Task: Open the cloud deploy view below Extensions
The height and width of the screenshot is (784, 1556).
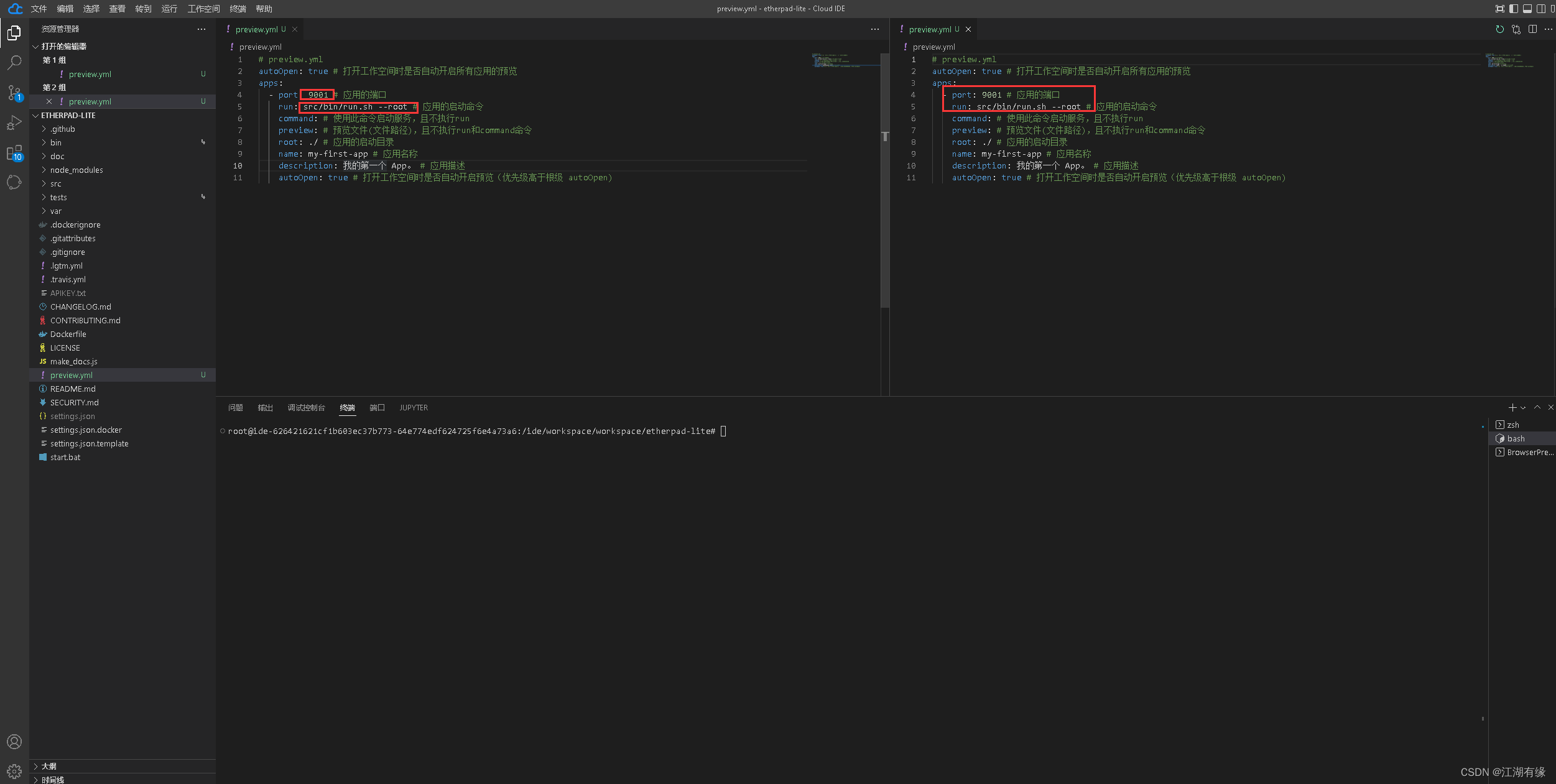Action: pos(14,182)
